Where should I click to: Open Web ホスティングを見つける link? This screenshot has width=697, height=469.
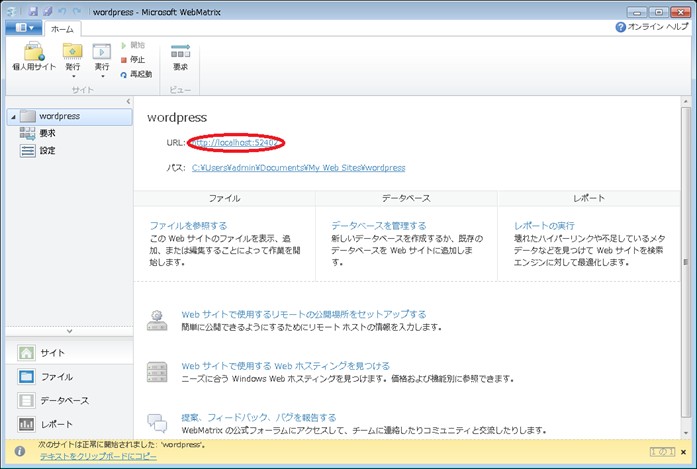285,366
